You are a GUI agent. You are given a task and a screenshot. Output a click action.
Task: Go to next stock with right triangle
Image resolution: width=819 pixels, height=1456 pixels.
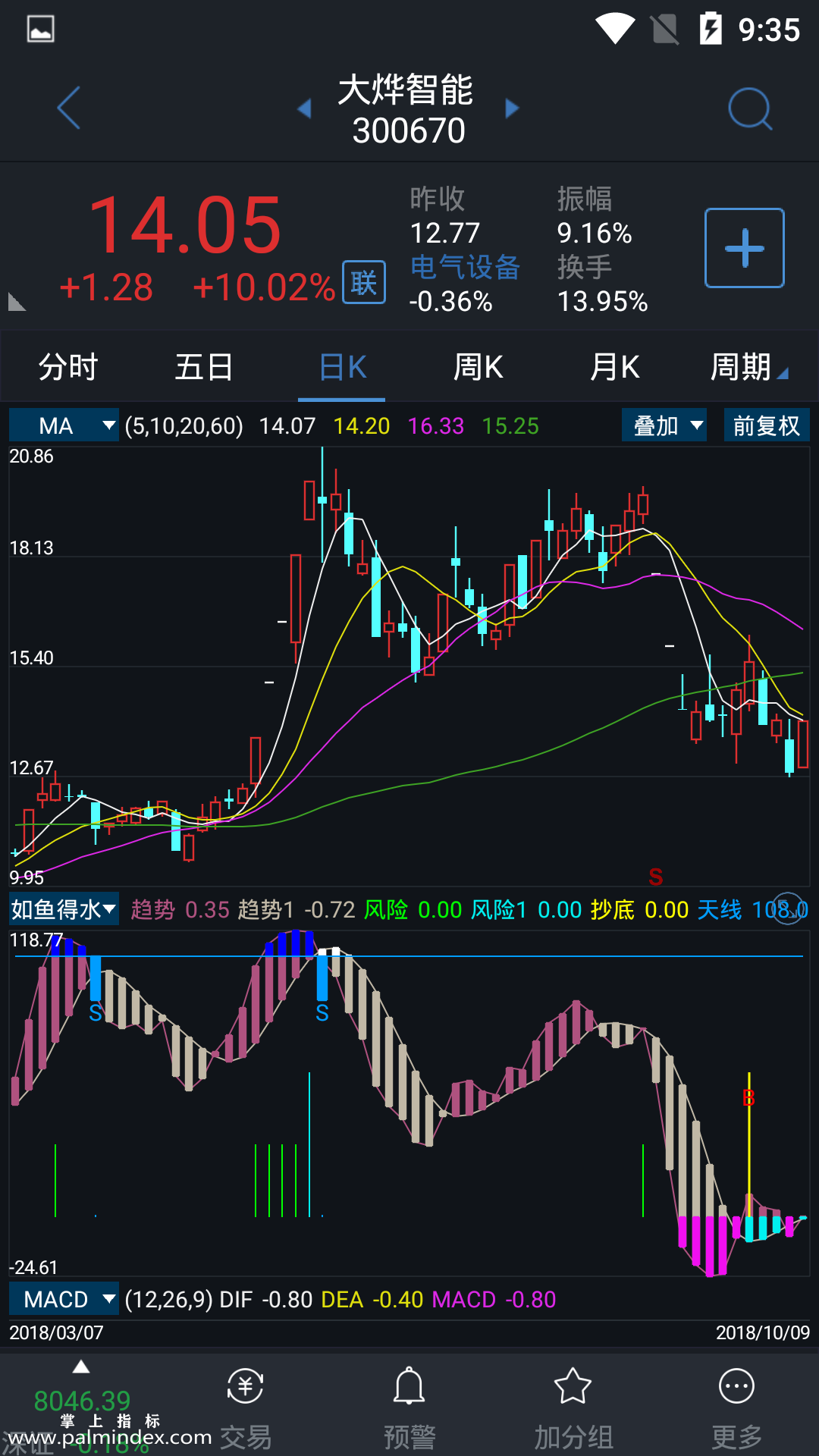[513, 108]
